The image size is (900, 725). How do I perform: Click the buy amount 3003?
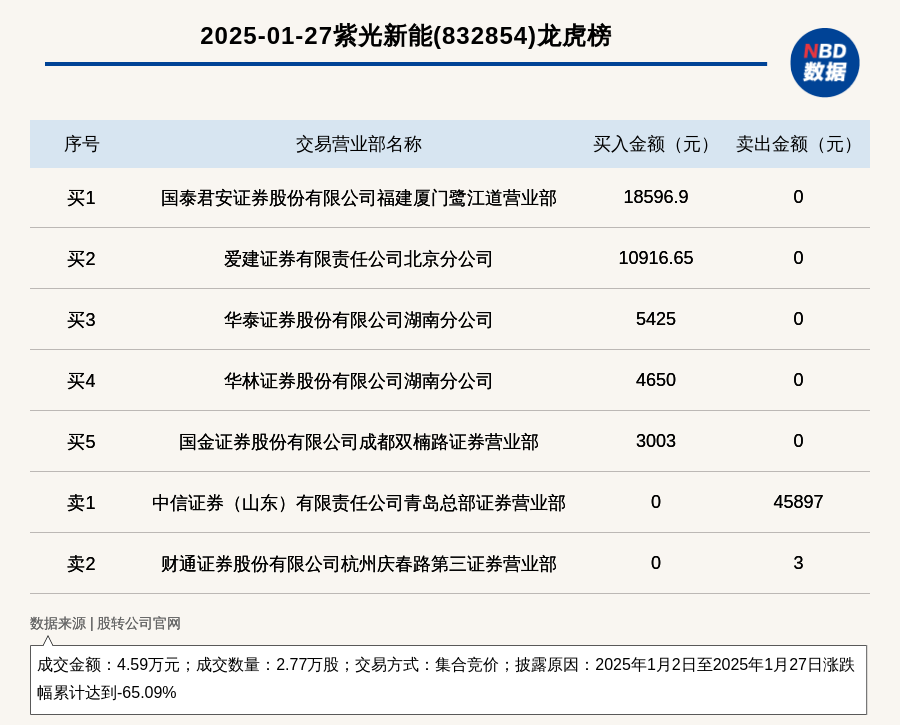[x=655, y=441]
